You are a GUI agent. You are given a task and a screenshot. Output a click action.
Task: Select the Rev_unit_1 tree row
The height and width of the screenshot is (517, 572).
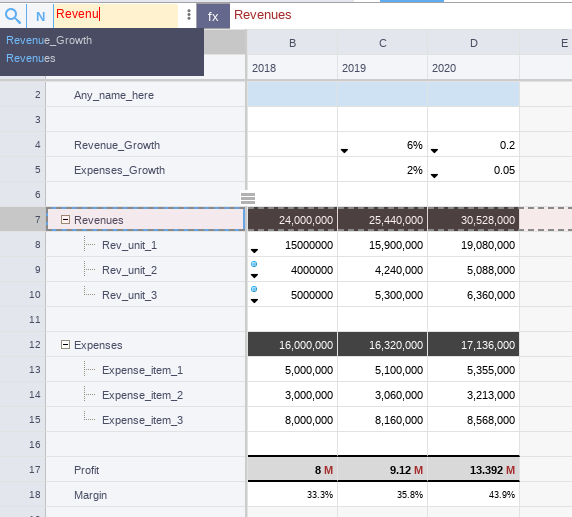[x=146, y=245]
